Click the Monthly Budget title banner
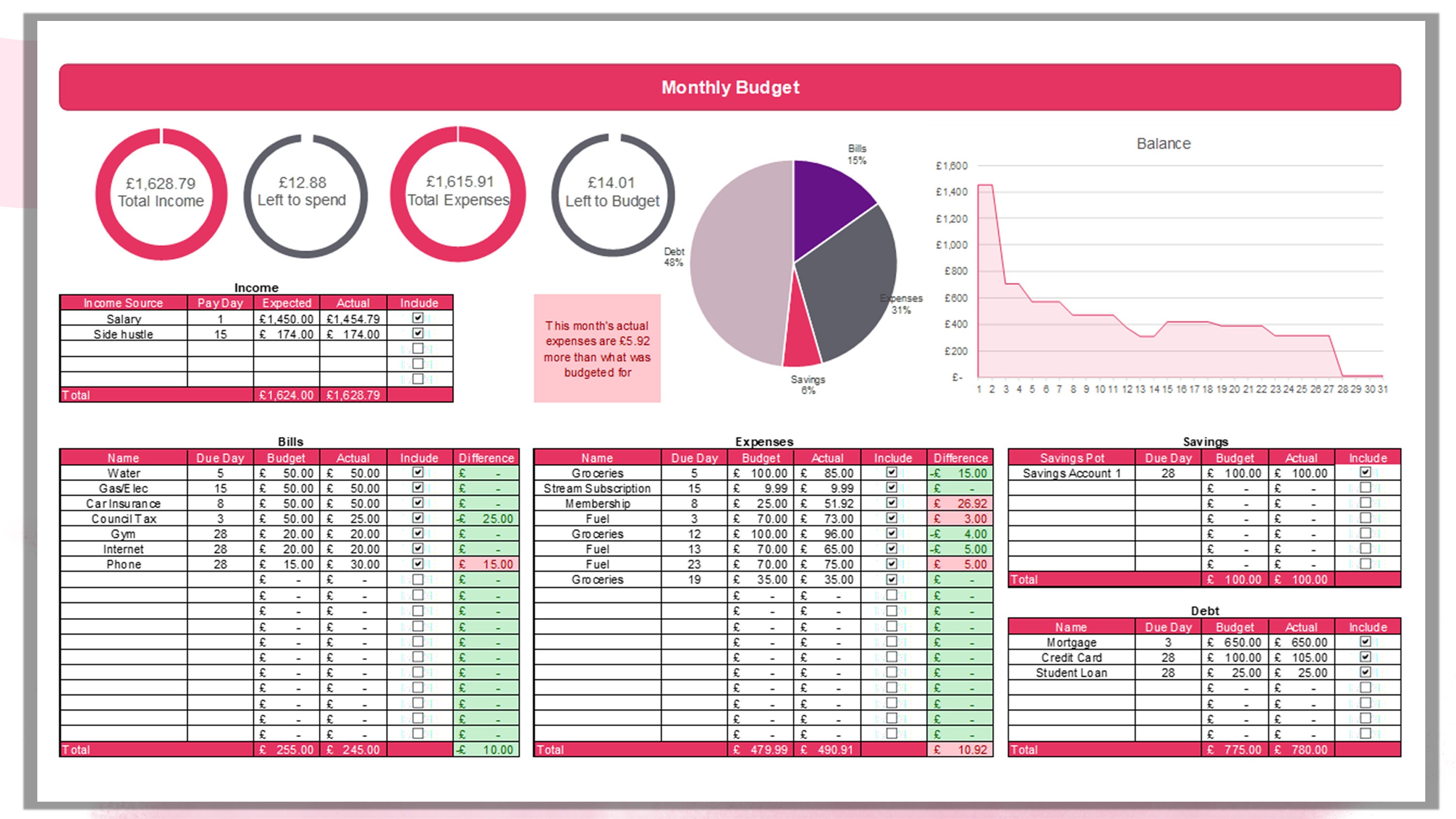Viewport: 1456px width, 819px height. tap(729, 86)
